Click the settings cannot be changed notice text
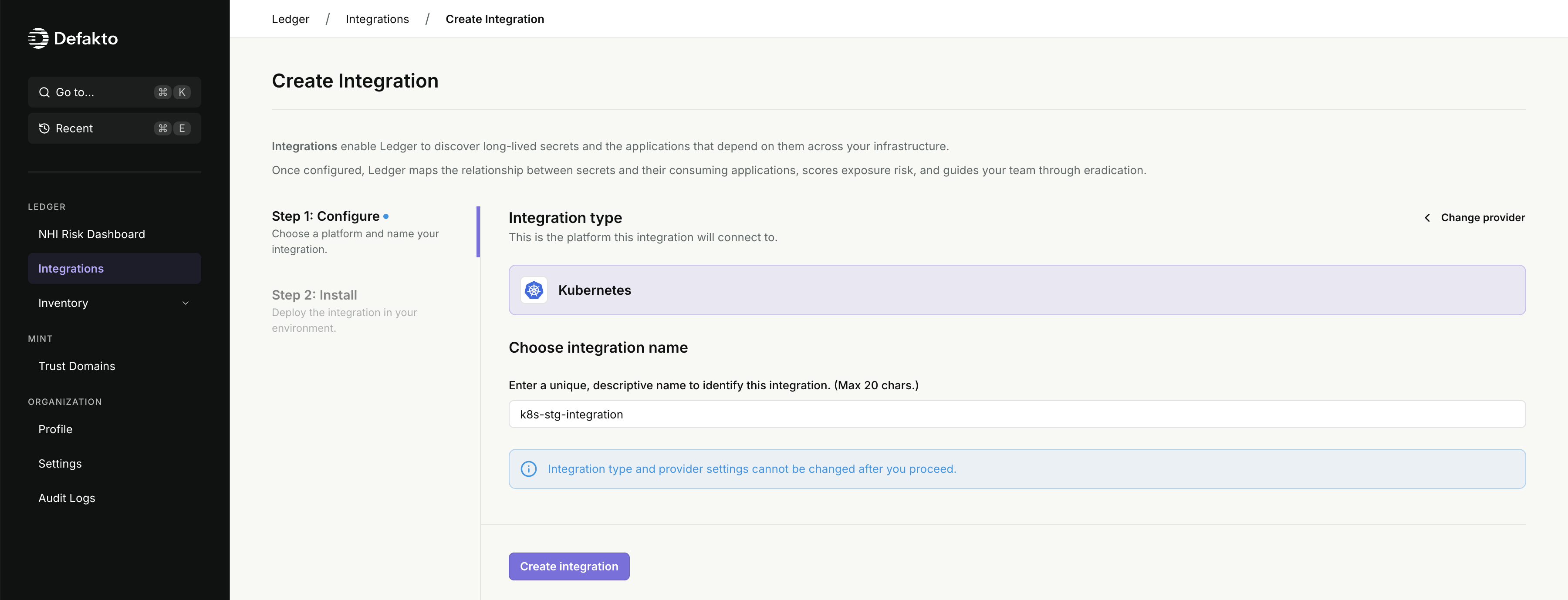Image resolution: width=1568 pixels, height=600 pixels. pyautogui.click(x=752, y=469)
